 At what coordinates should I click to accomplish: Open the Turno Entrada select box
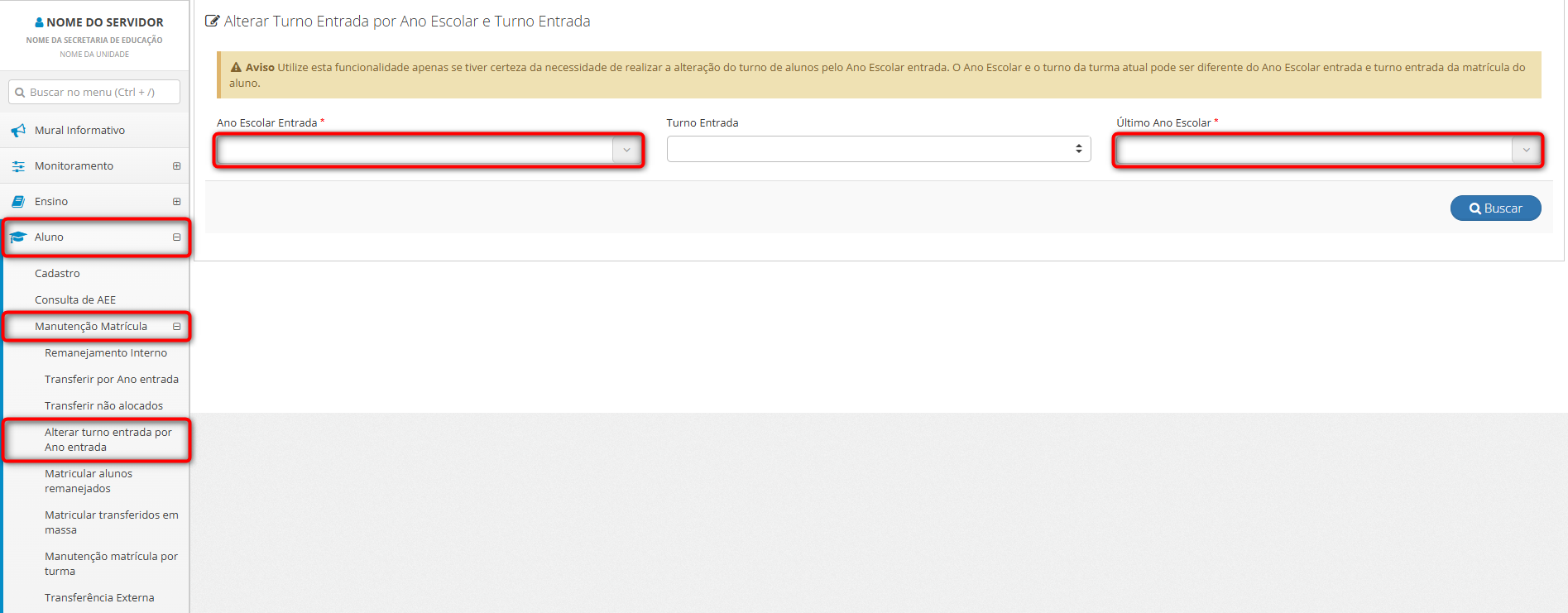[x=878, y=149]
